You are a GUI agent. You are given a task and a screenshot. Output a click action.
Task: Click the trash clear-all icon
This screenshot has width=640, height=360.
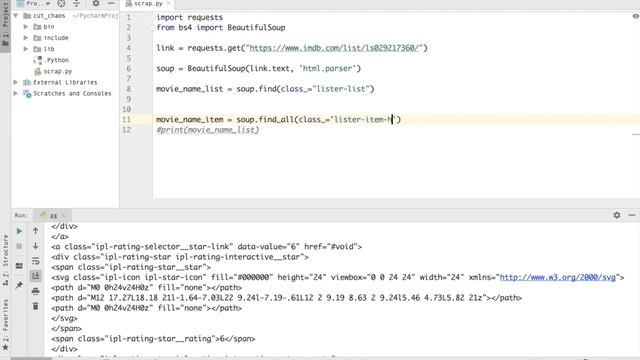36,306
